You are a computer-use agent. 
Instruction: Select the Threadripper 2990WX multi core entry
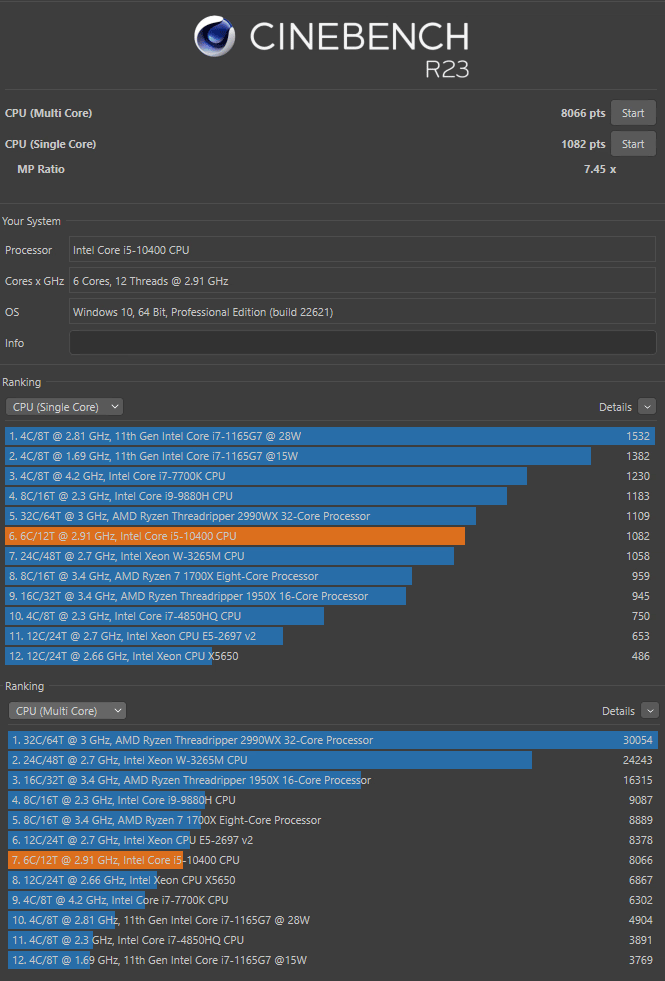click(x=330, y=740)
